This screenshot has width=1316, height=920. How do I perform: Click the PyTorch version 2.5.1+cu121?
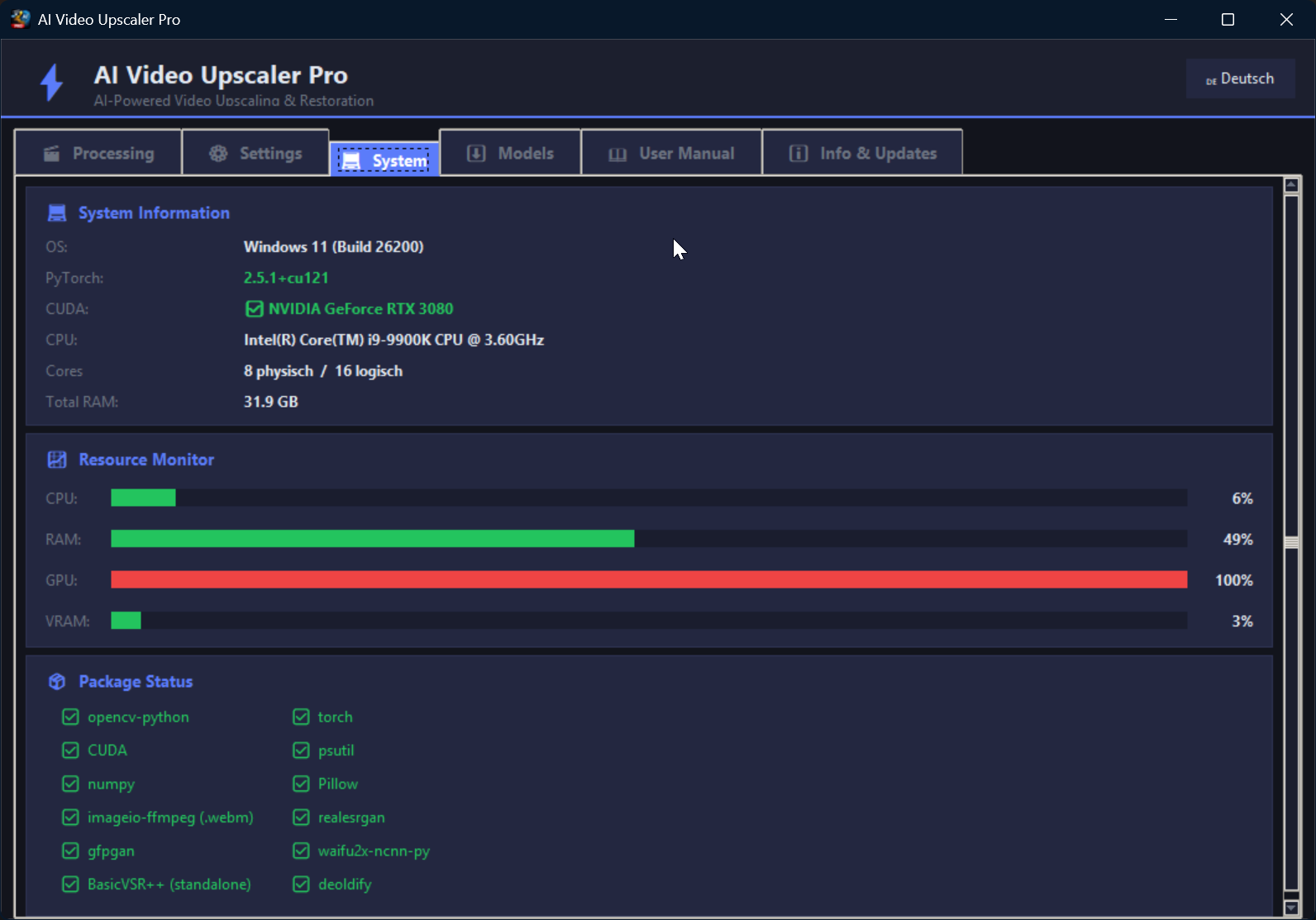[x=286, y=278]
